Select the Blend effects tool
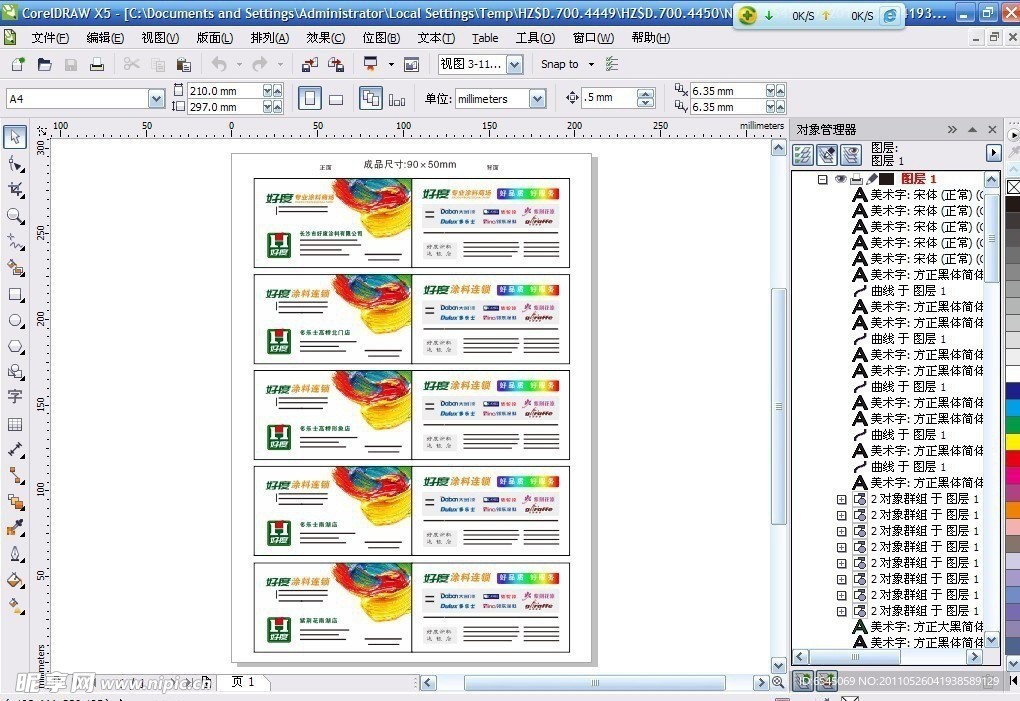1020x701 pixels. (16, 502)
